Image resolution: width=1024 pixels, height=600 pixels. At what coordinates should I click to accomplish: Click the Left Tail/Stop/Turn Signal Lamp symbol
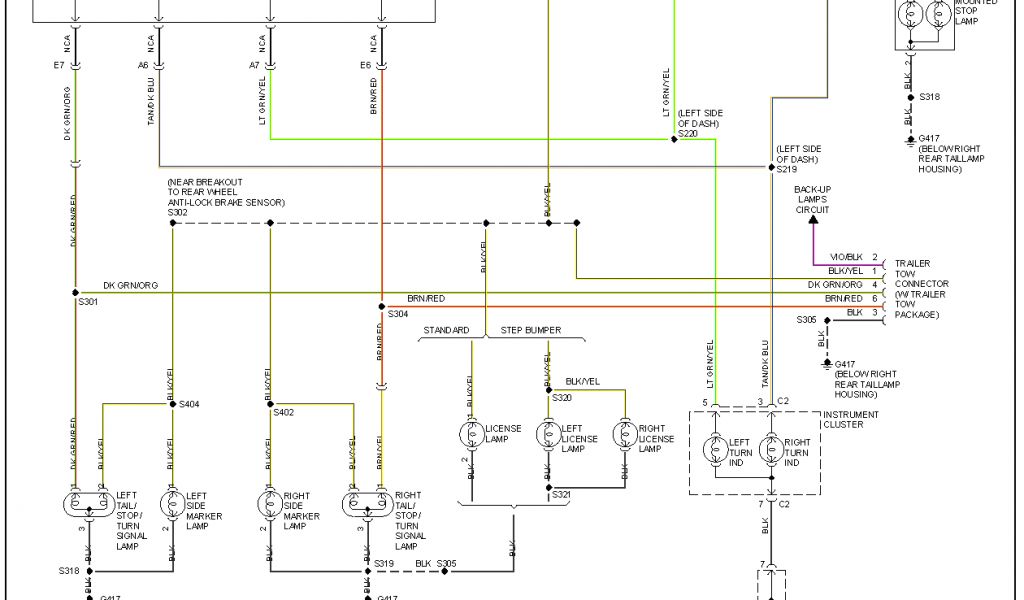(89, 502)
